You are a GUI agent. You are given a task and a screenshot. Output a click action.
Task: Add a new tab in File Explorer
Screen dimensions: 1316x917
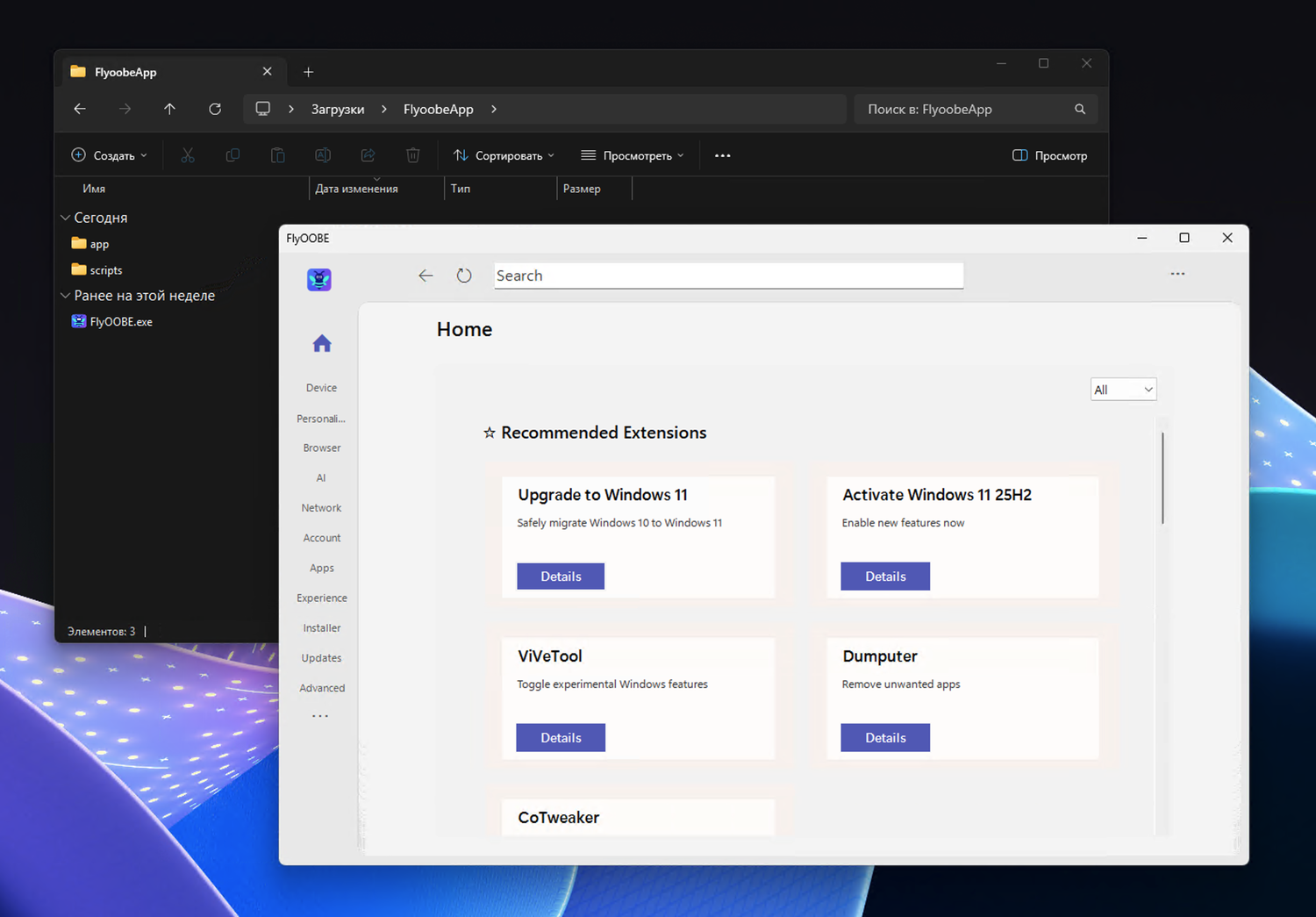308,72
